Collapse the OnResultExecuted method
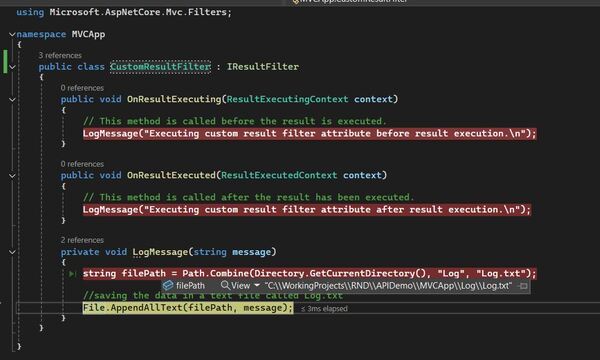600x360 pixels. coord(12,176)
